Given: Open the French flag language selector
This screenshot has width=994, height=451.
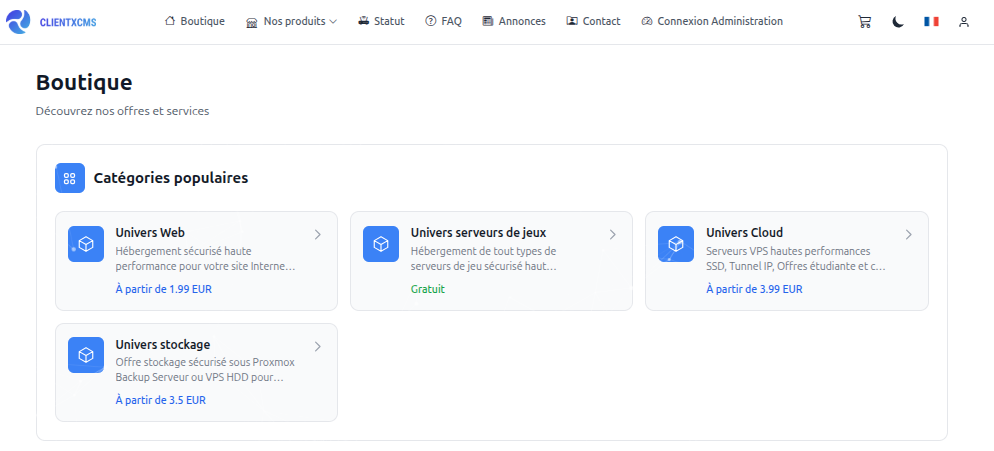Looking at the screenshot, I should (931, 21).
